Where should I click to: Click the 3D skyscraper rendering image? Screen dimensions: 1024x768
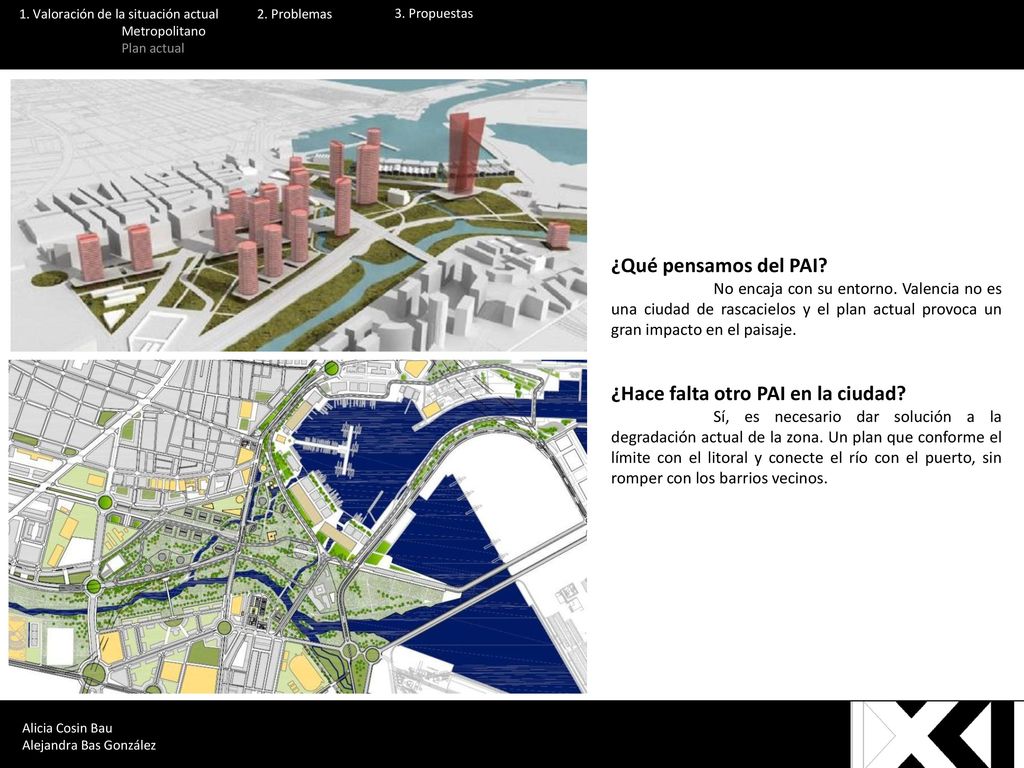pyautogui.click(x=298, y=216)
